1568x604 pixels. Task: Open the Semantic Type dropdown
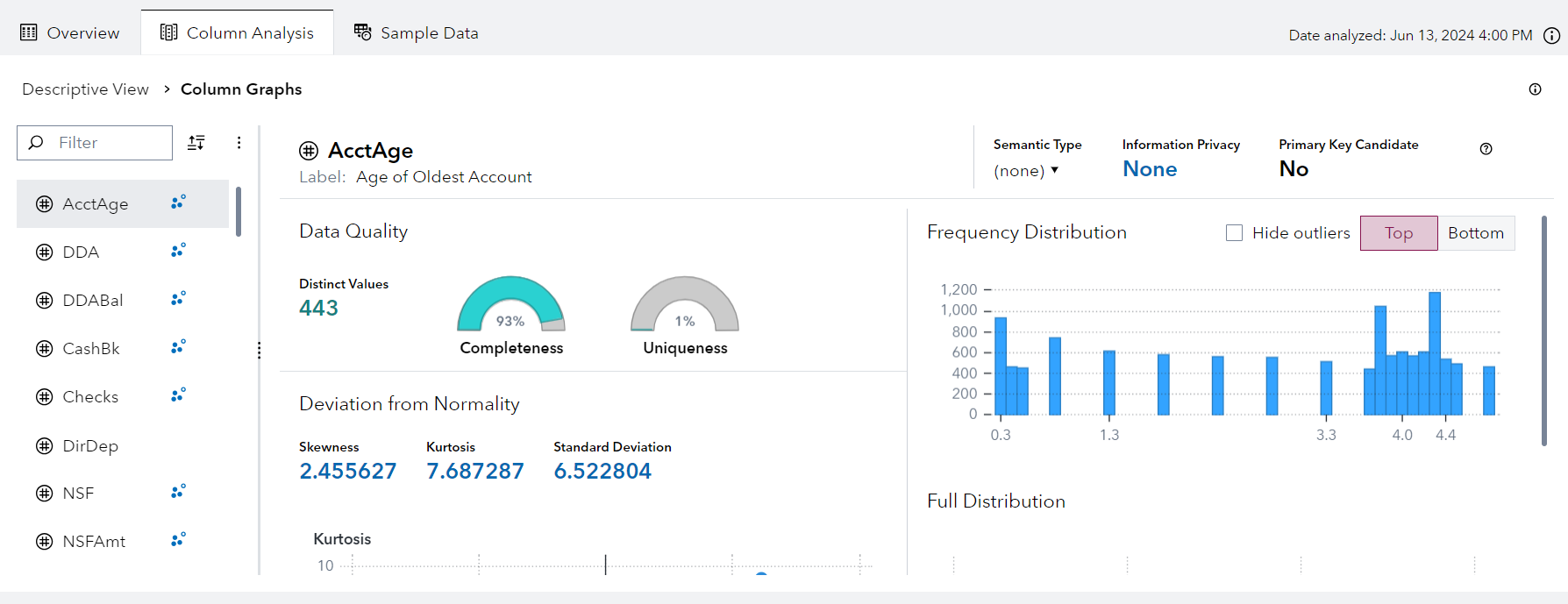pos(1026,171)
